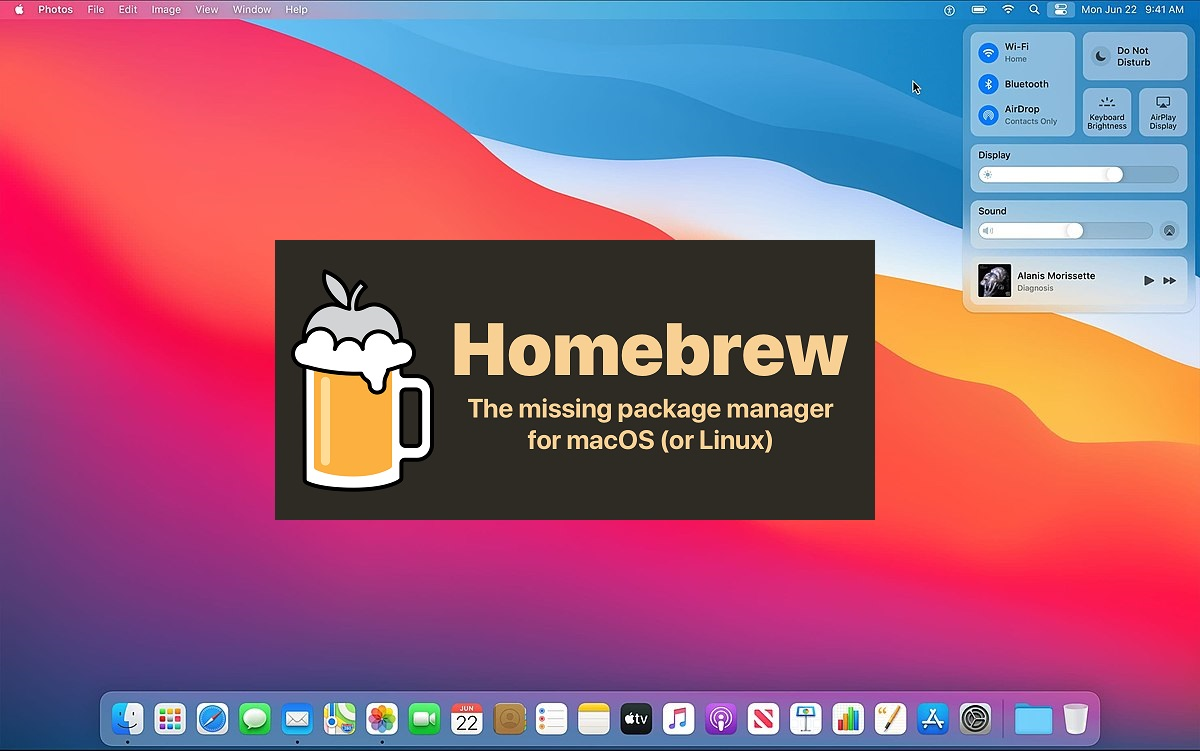
Task: Start a FaceTime call from the Dock
Action: (424, 718)
